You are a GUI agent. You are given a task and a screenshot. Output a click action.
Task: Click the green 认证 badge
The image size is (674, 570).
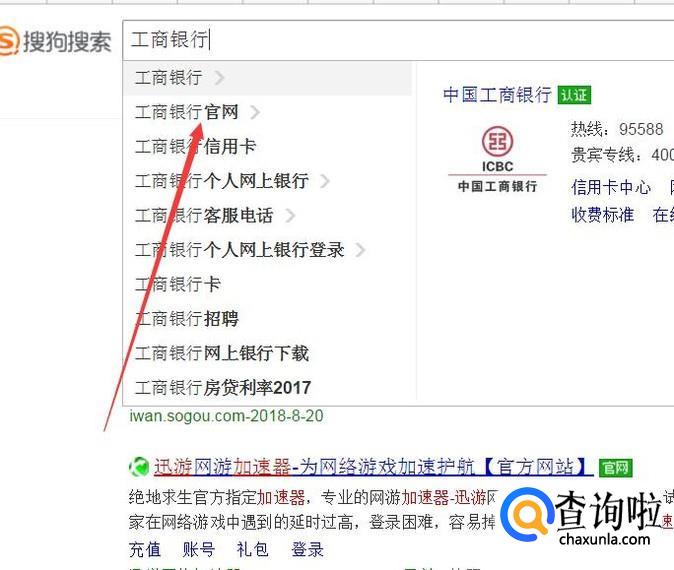click(x=574, y=95)
